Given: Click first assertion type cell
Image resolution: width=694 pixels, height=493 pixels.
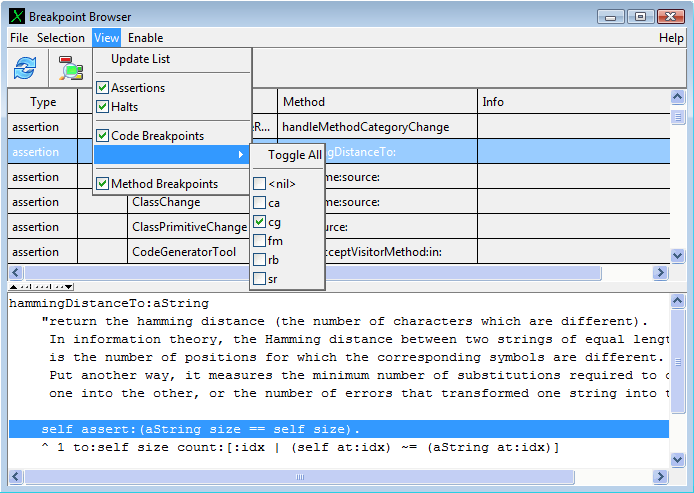Looking at the screenshot, I should click(x=42, y=127).
